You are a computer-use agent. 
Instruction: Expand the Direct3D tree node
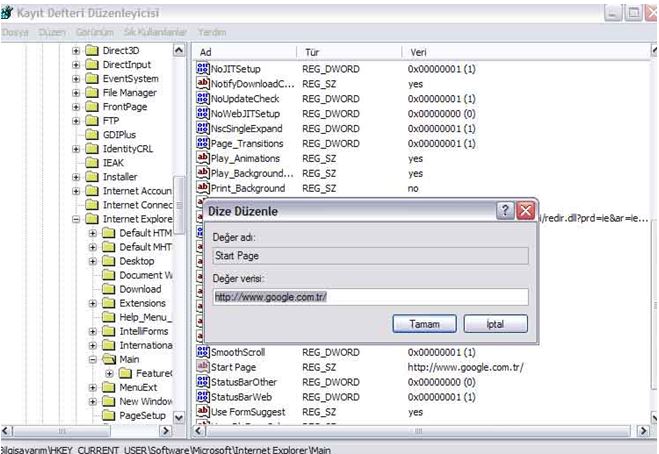[x=76, y=50]
